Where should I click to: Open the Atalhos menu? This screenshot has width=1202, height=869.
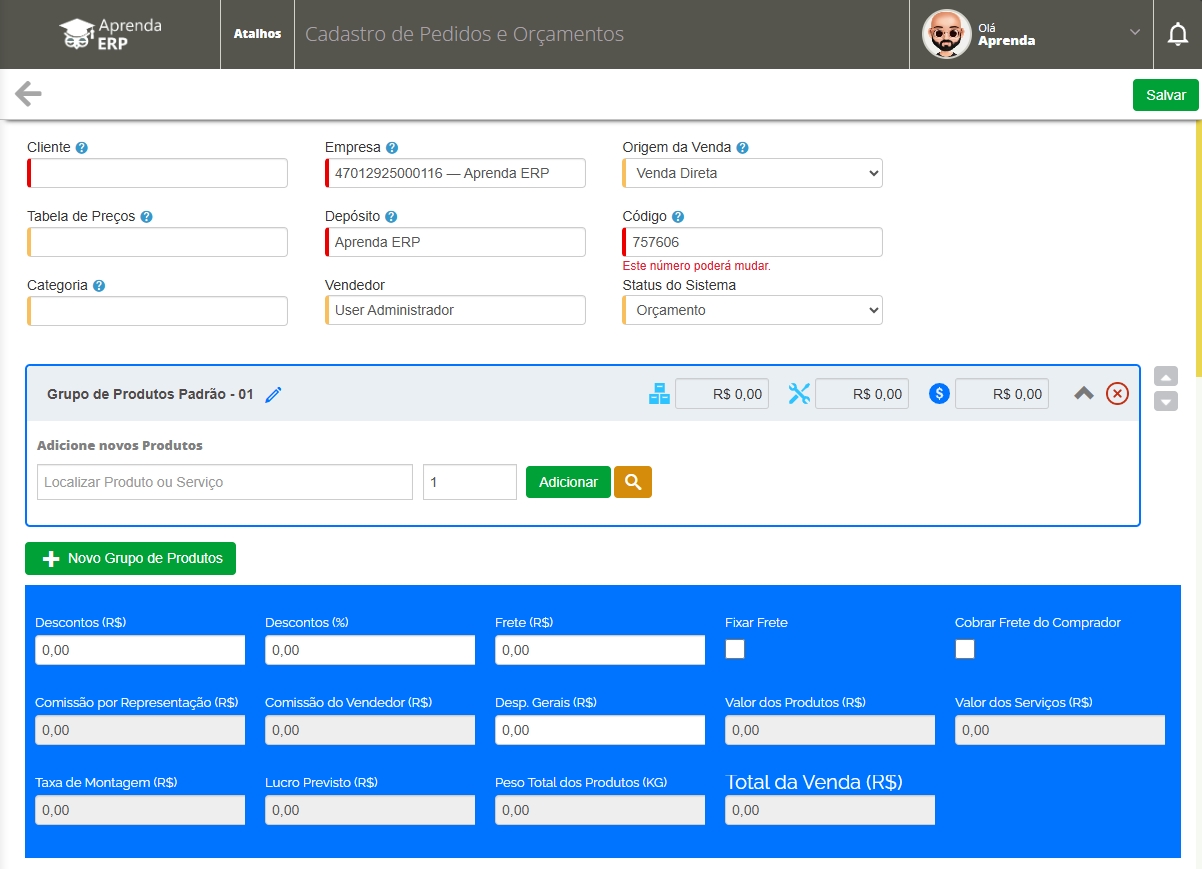pos(257,34)
